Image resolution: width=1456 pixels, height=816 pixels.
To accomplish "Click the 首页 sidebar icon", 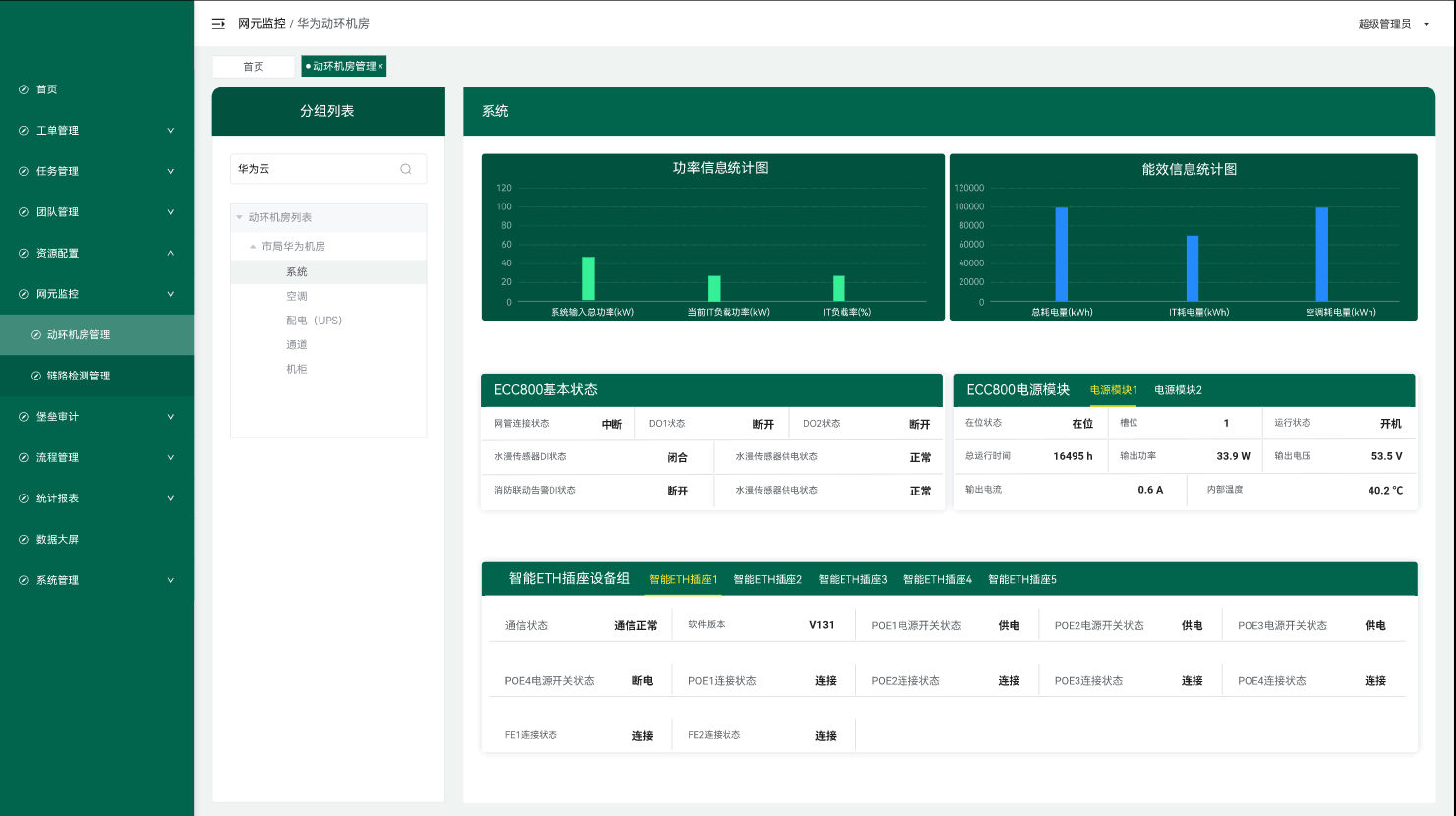I will pos(24,89).
